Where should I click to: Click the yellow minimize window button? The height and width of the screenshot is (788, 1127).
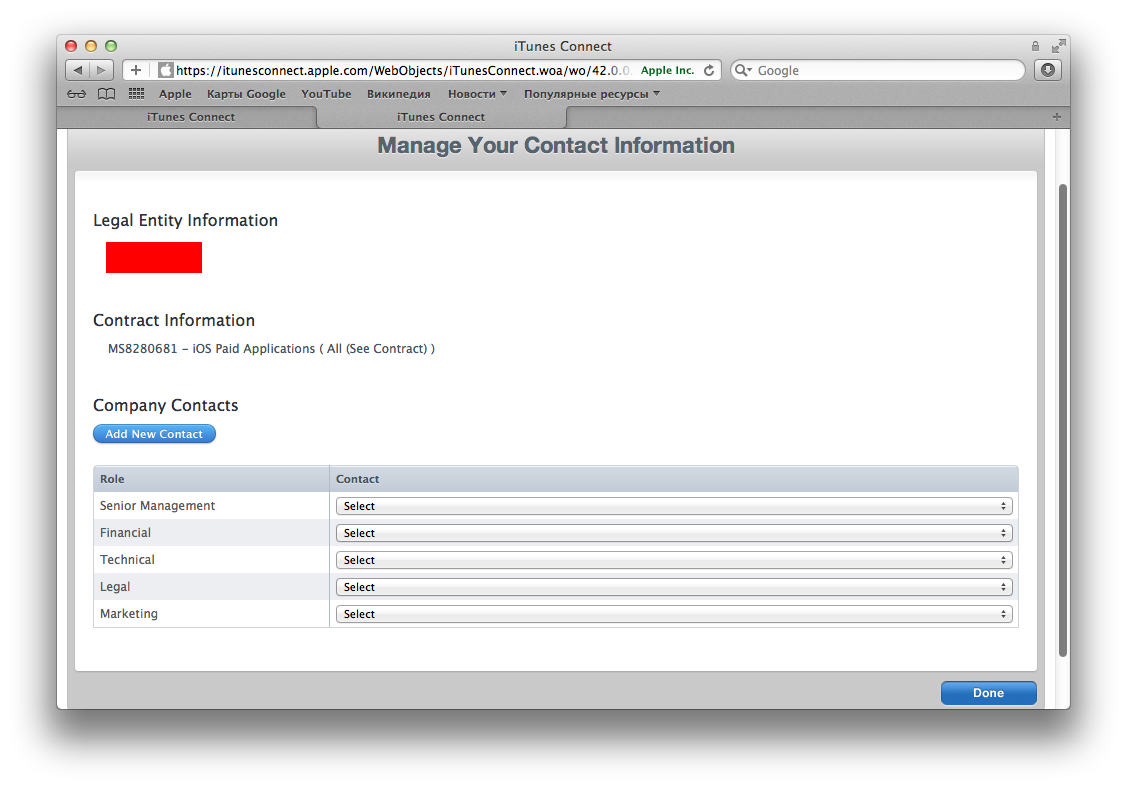91,46
